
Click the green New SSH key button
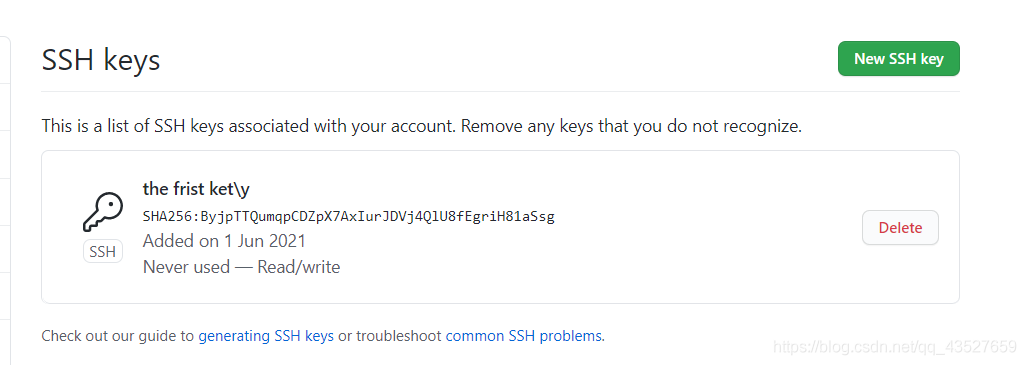898,59
